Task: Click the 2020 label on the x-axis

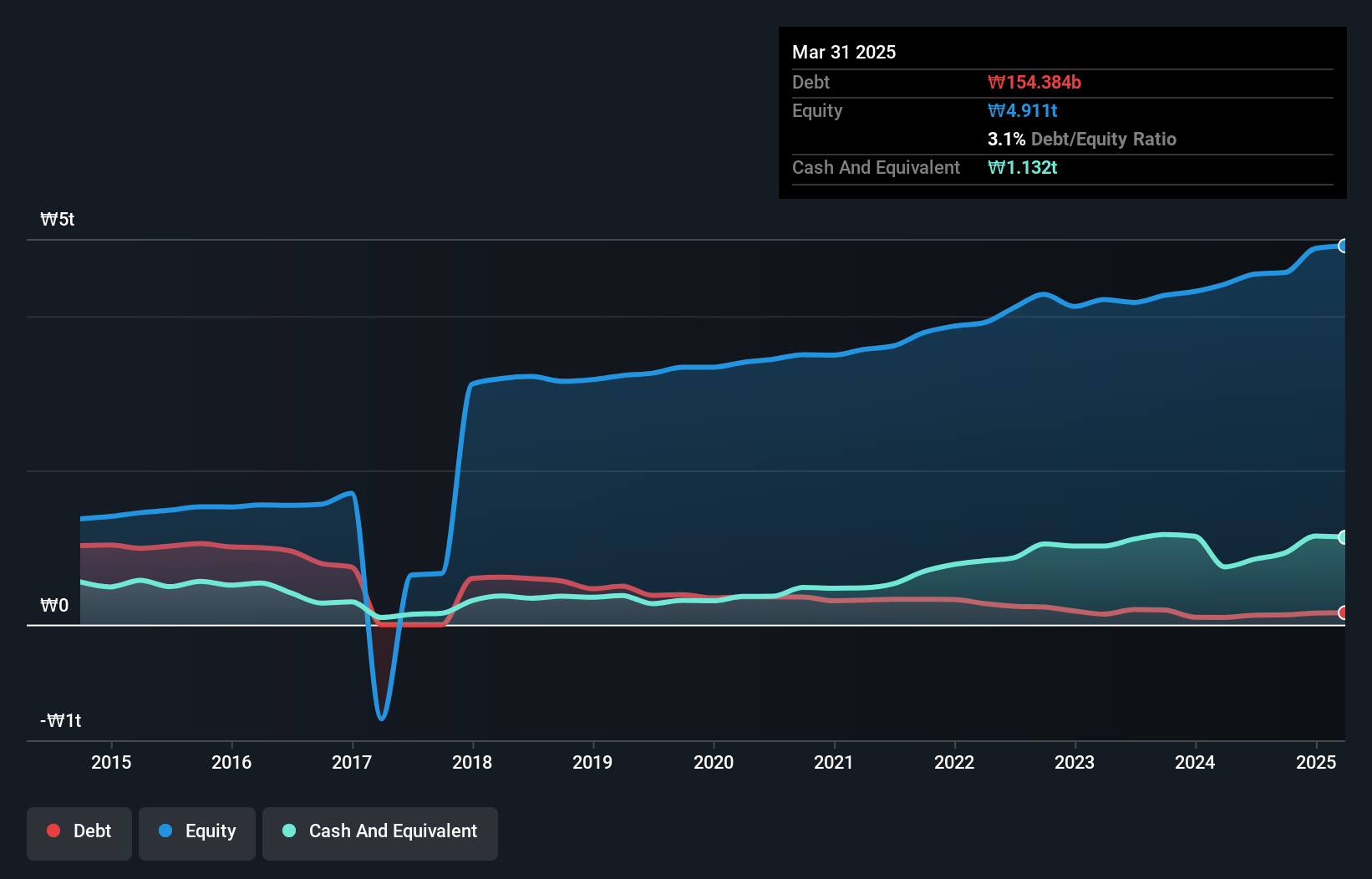Action: 714,762
